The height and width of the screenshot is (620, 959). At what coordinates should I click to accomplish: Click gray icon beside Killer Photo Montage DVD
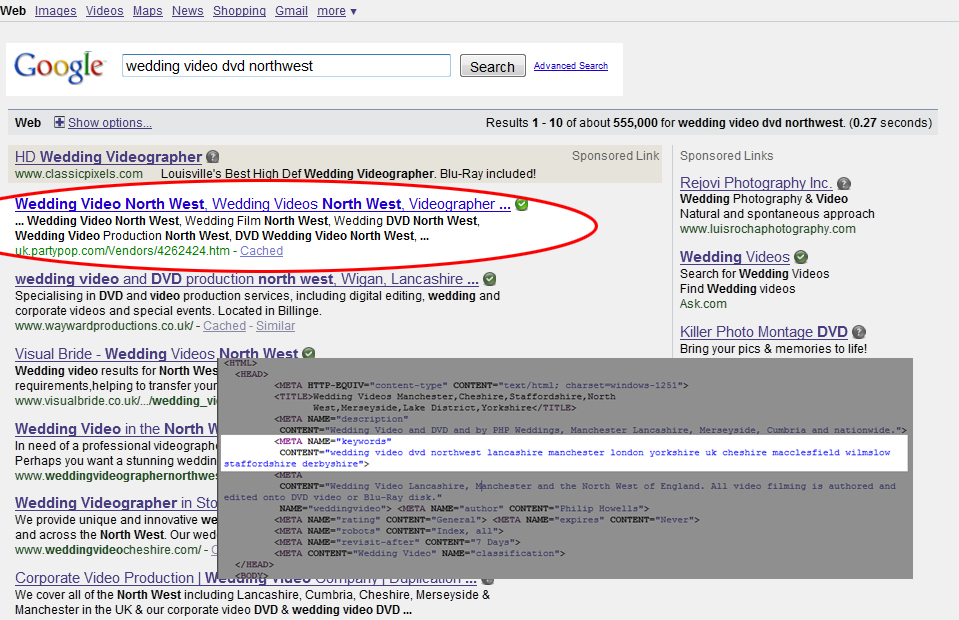[859, 332]
